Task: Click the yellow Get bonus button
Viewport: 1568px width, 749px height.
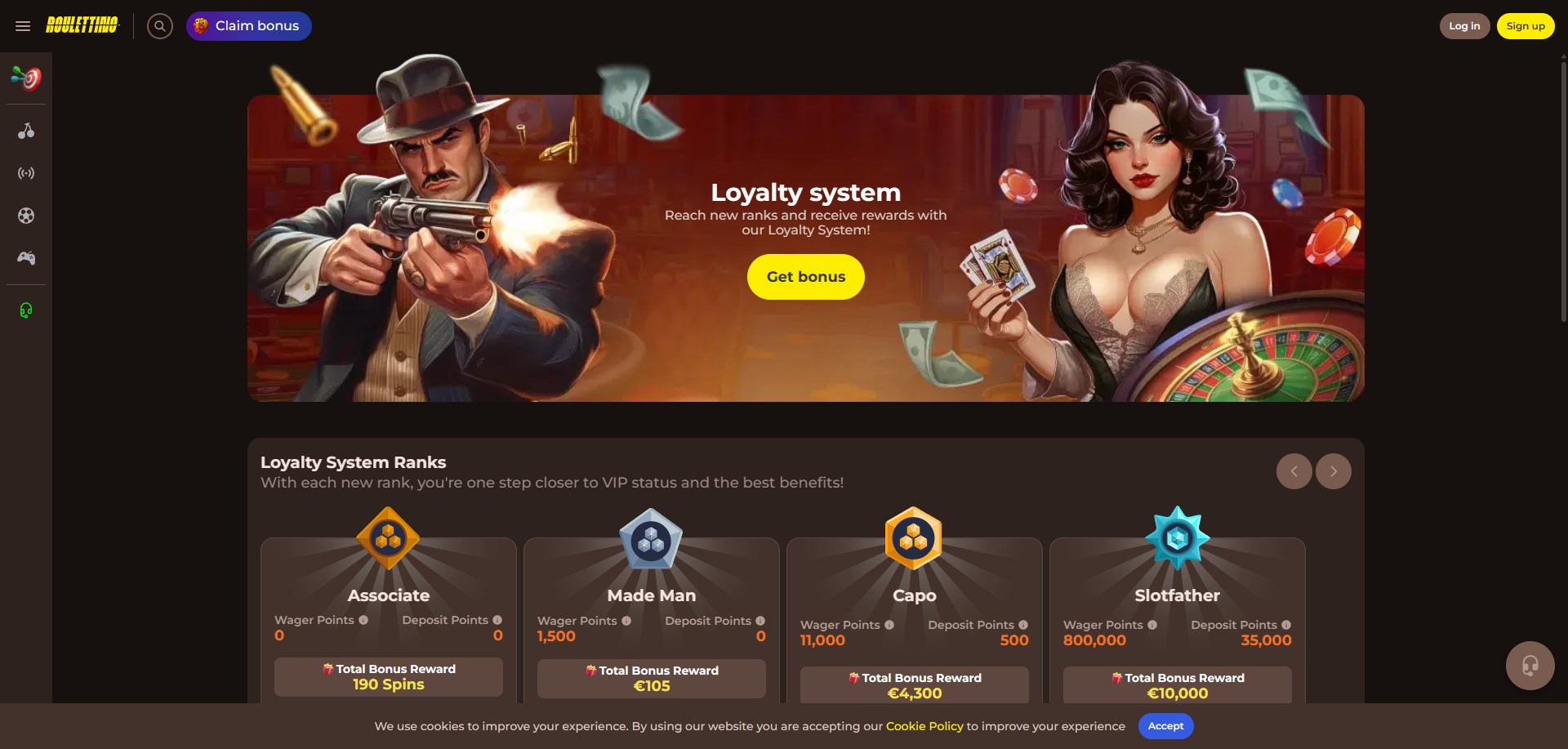Action: click(806, 277)
